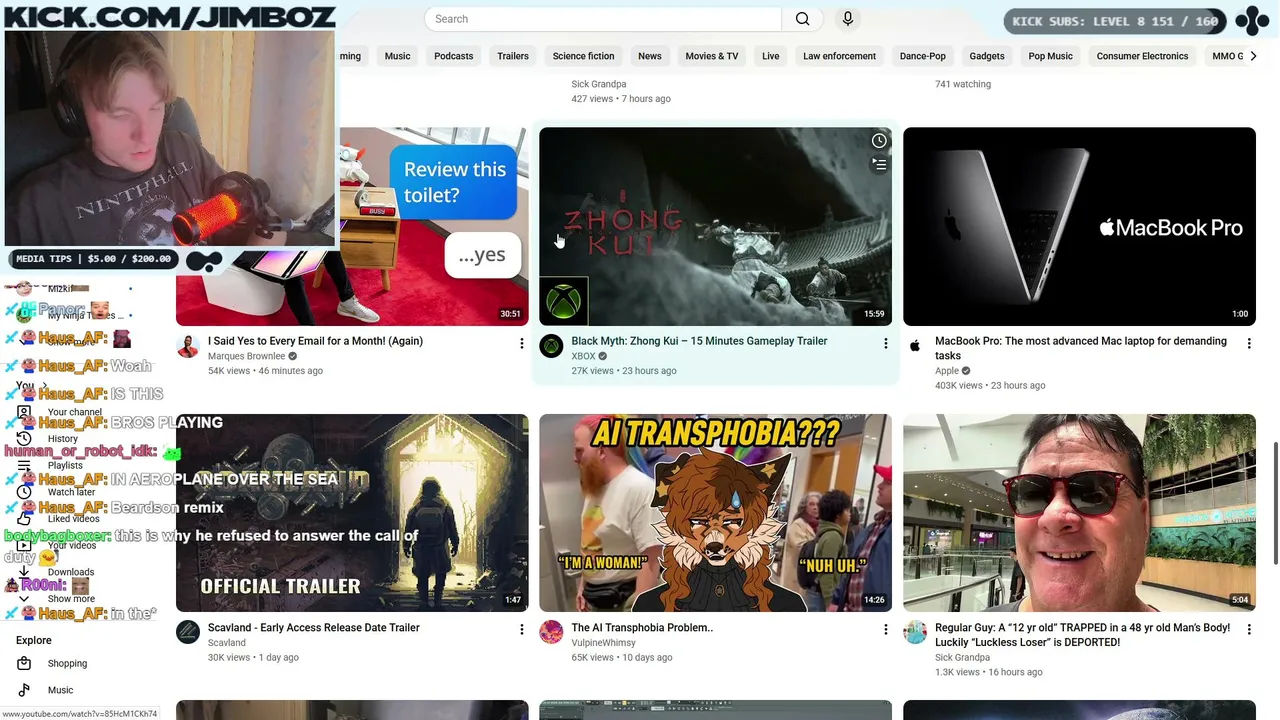The width and height of the screenshot is (1280, 720).
Task: Visit Scavland channel name link
Action: pyautogui.click(x=226, y=643)
